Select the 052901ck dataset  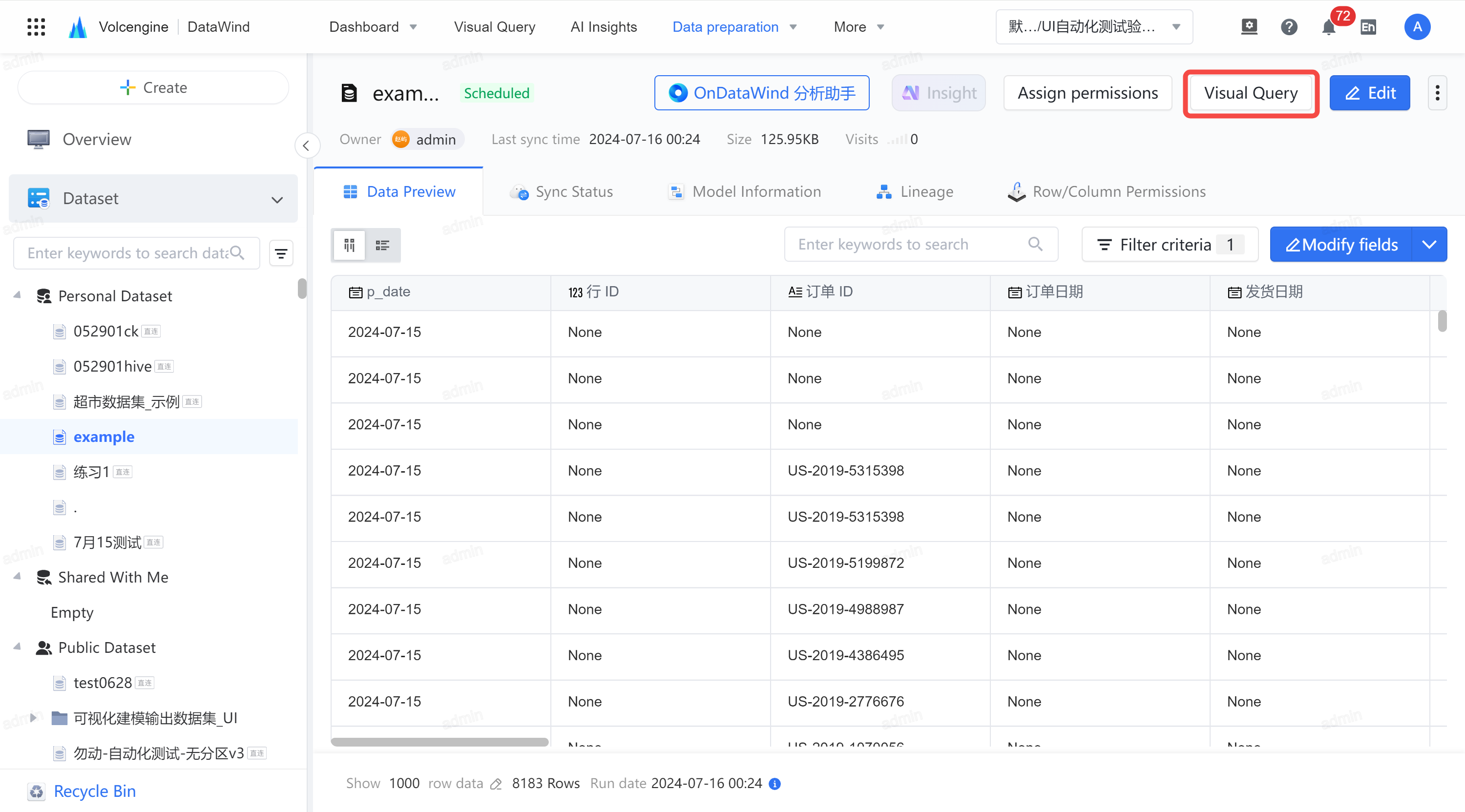coord(106,332)
